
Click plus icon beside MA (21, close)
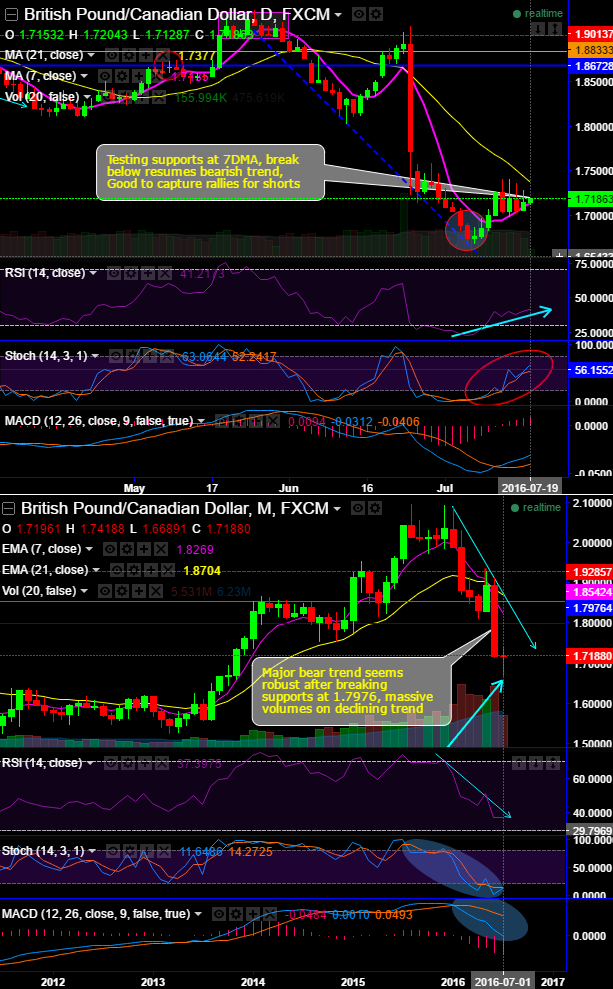(x=145, y=55)
